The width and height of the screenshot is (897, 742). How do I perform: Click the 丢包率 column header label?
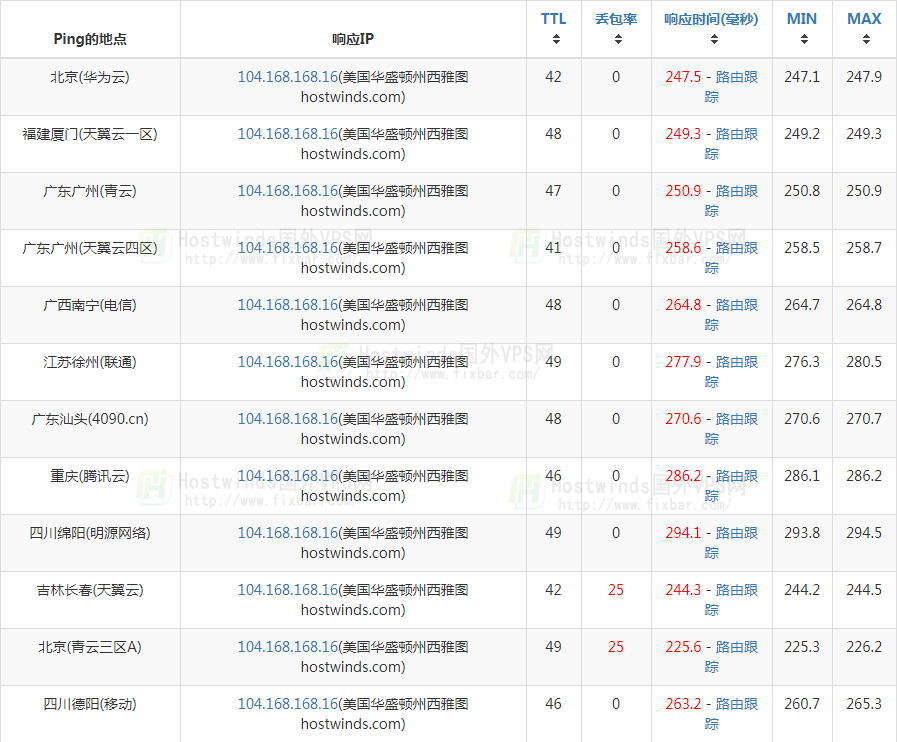pyautogui.click(x=616, y=19)
